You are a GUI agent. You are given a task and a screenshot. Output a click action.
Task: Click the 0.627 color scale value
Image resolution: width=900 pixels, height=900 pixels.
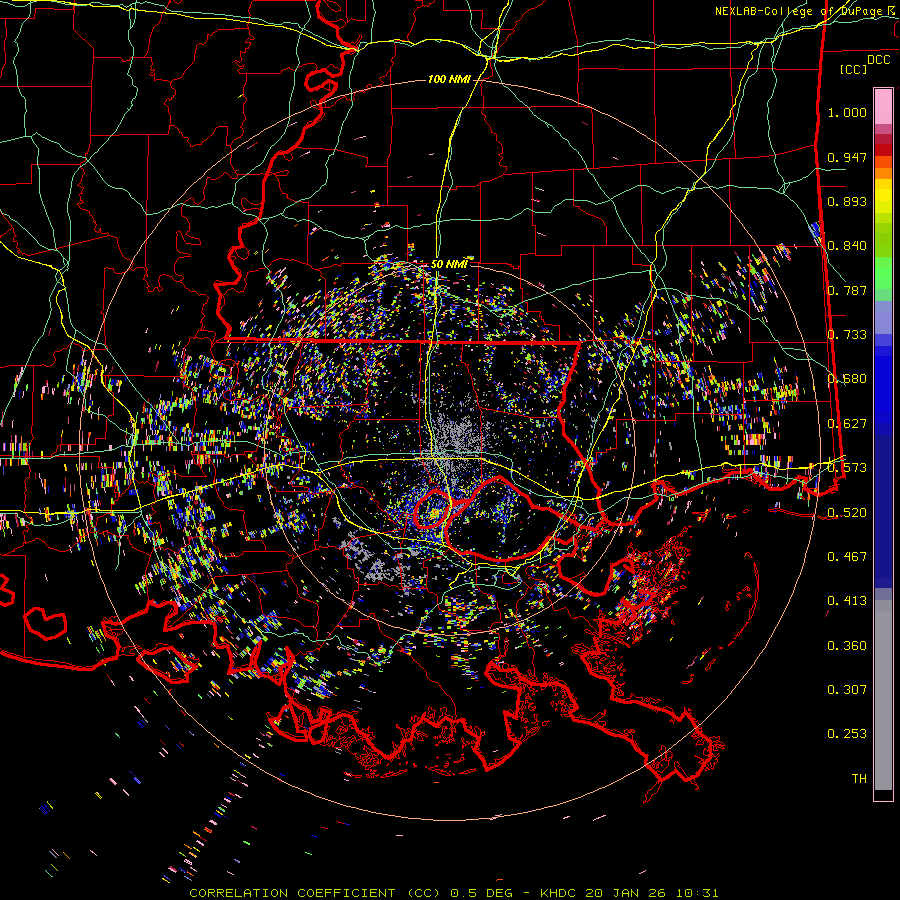coord(847,424)
